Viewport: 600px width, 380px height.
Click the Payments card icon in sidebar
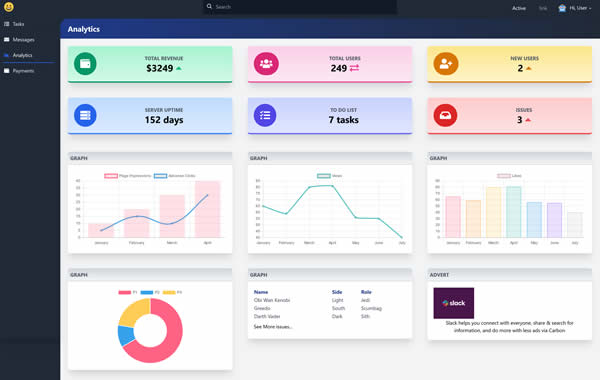pos(7,71)
